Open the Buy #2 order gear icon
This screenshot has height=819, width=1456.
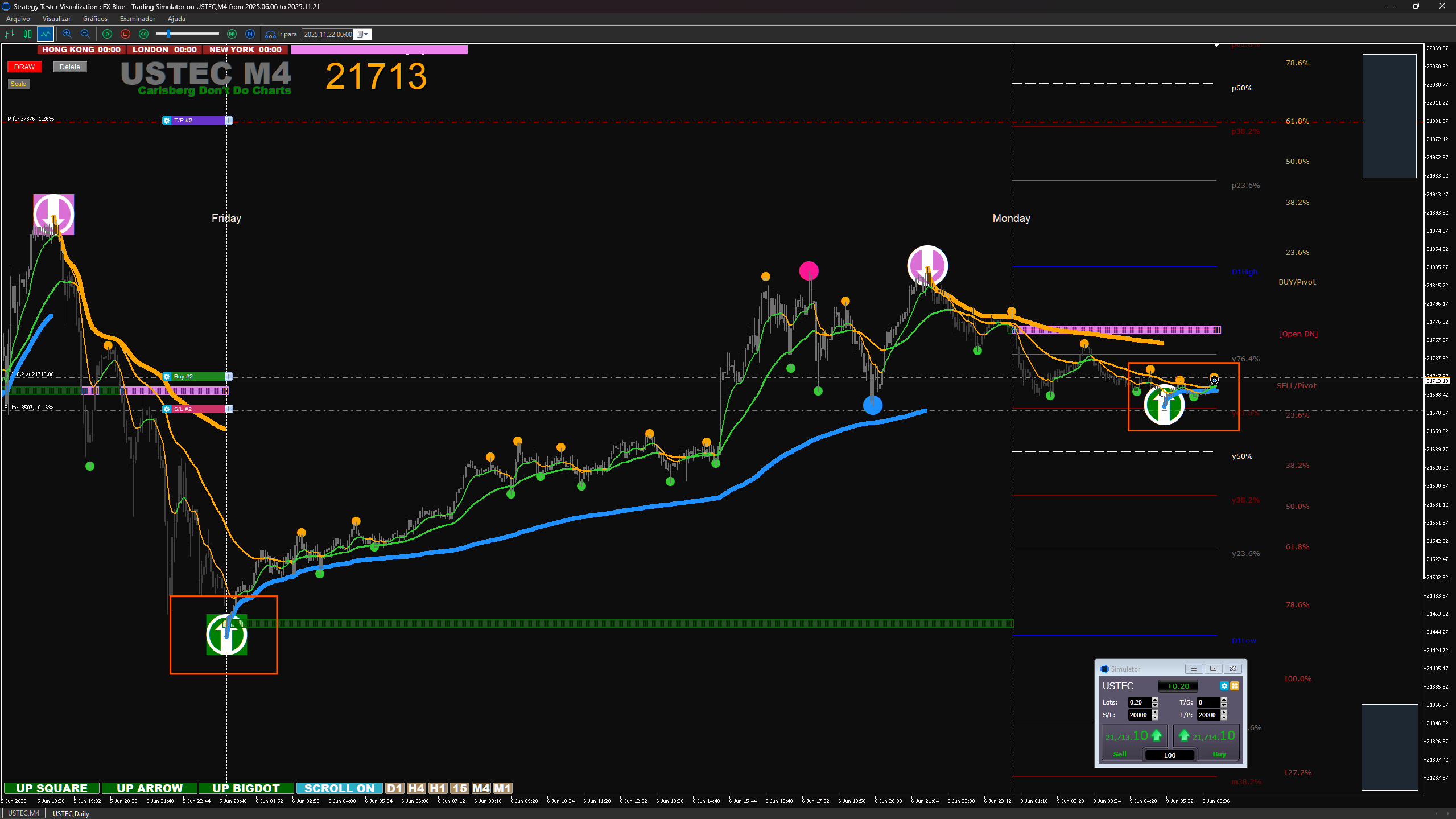[167, 376]
